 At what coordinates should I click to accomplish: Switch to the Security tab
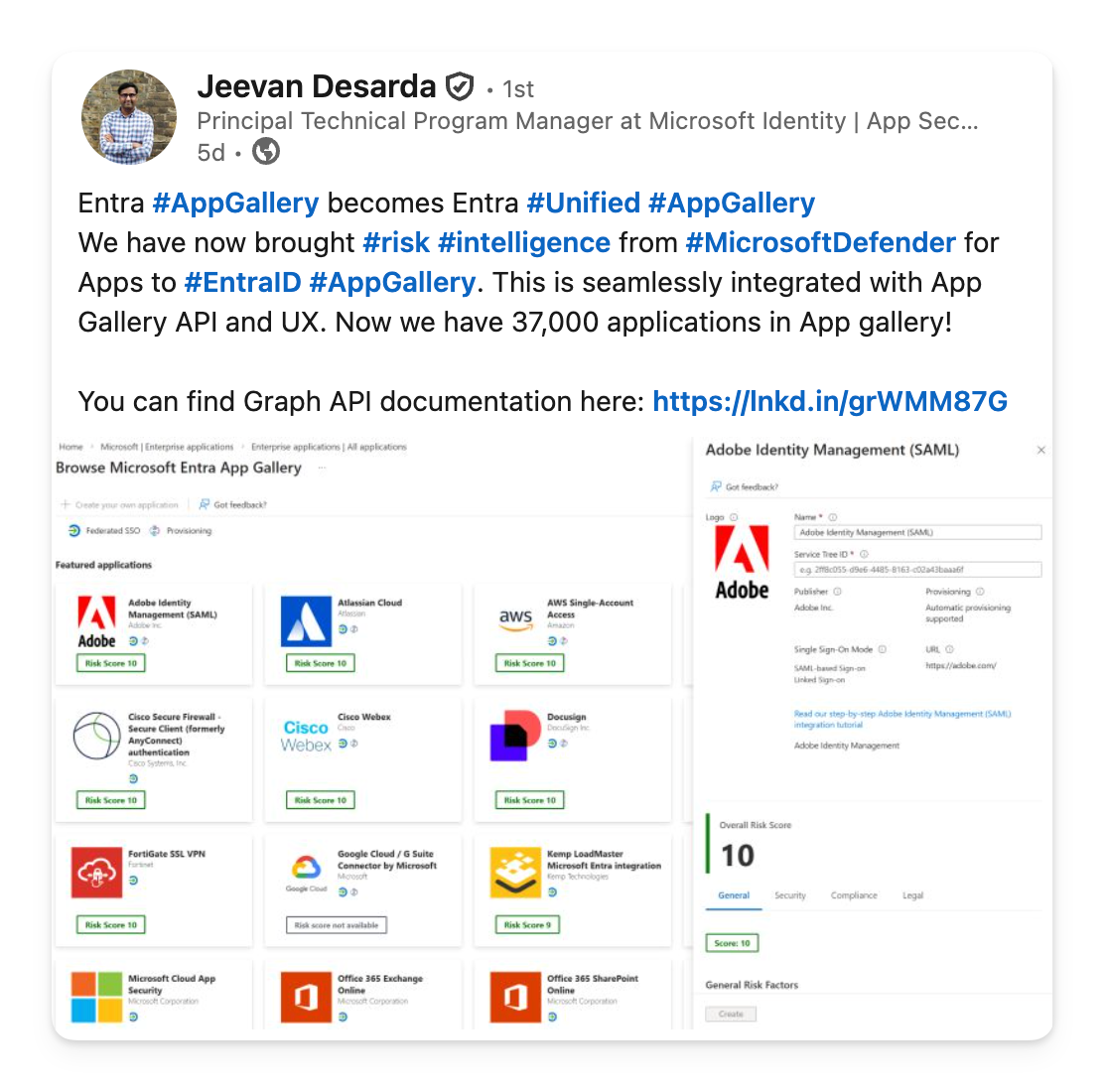click(x=790, y=895)
